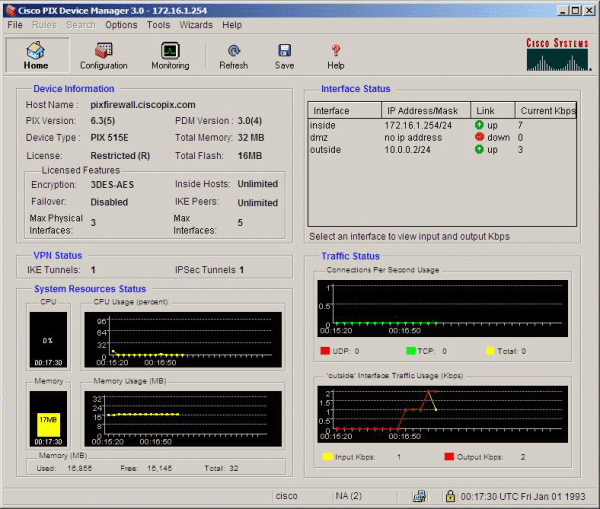
Task: Open the Options menu
Action: [121, 24]
